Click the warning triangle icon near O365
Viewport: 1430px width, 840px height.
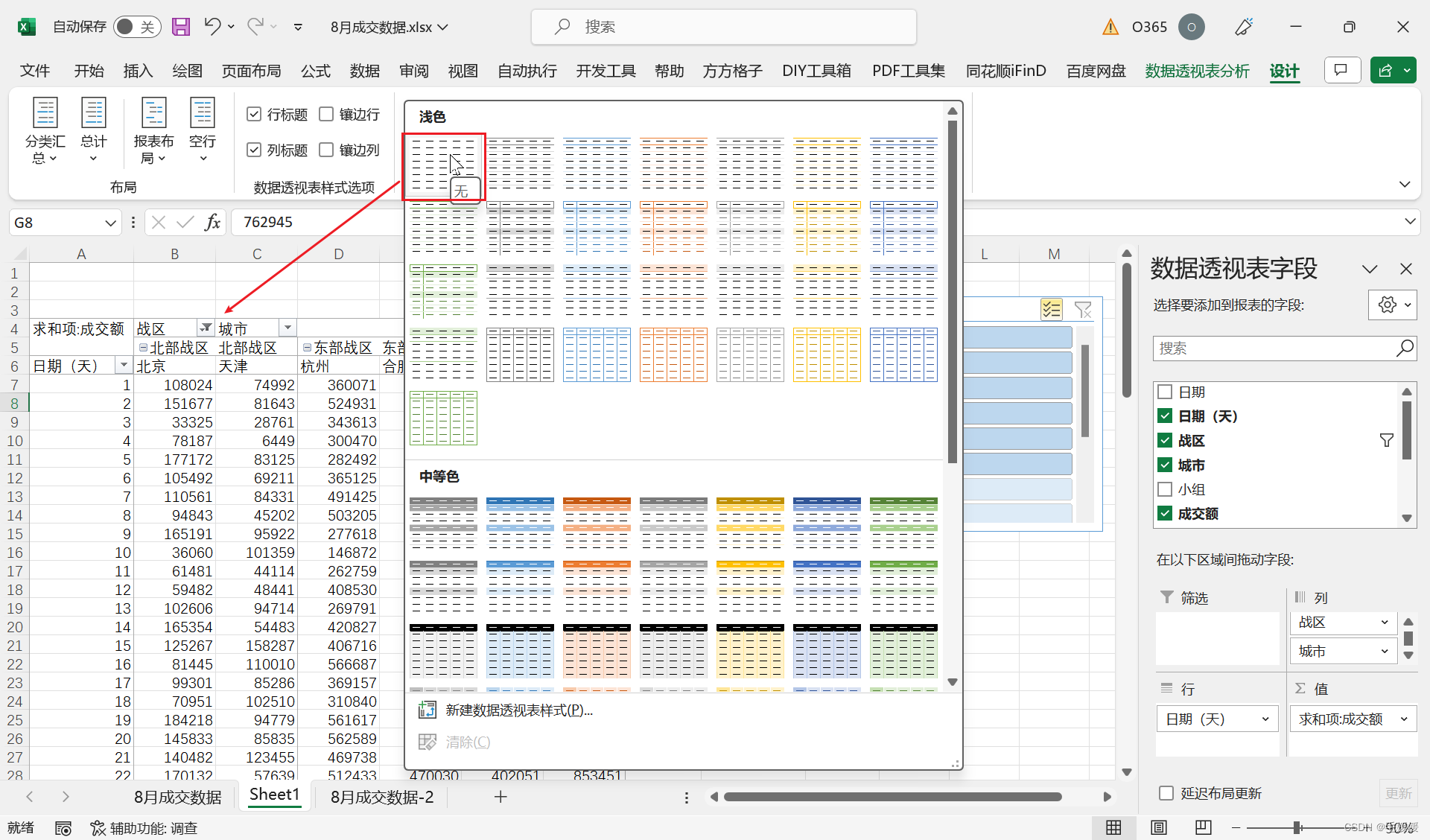tap(1110, 27)
